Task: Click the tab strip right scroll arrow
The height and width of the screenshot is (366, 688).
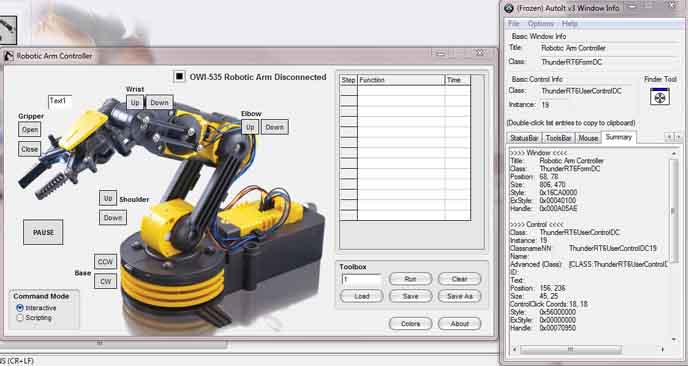Action: (678, 137)
